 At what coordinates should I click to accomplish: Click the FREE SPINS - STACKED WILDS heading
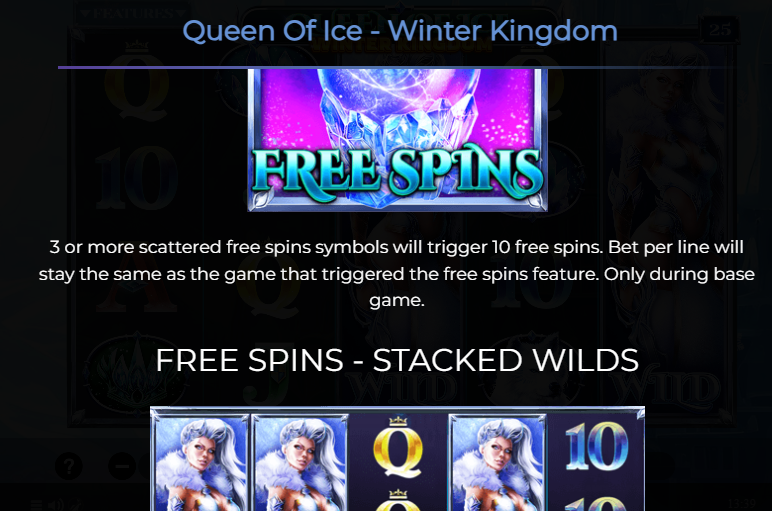[x=397, y=360]
